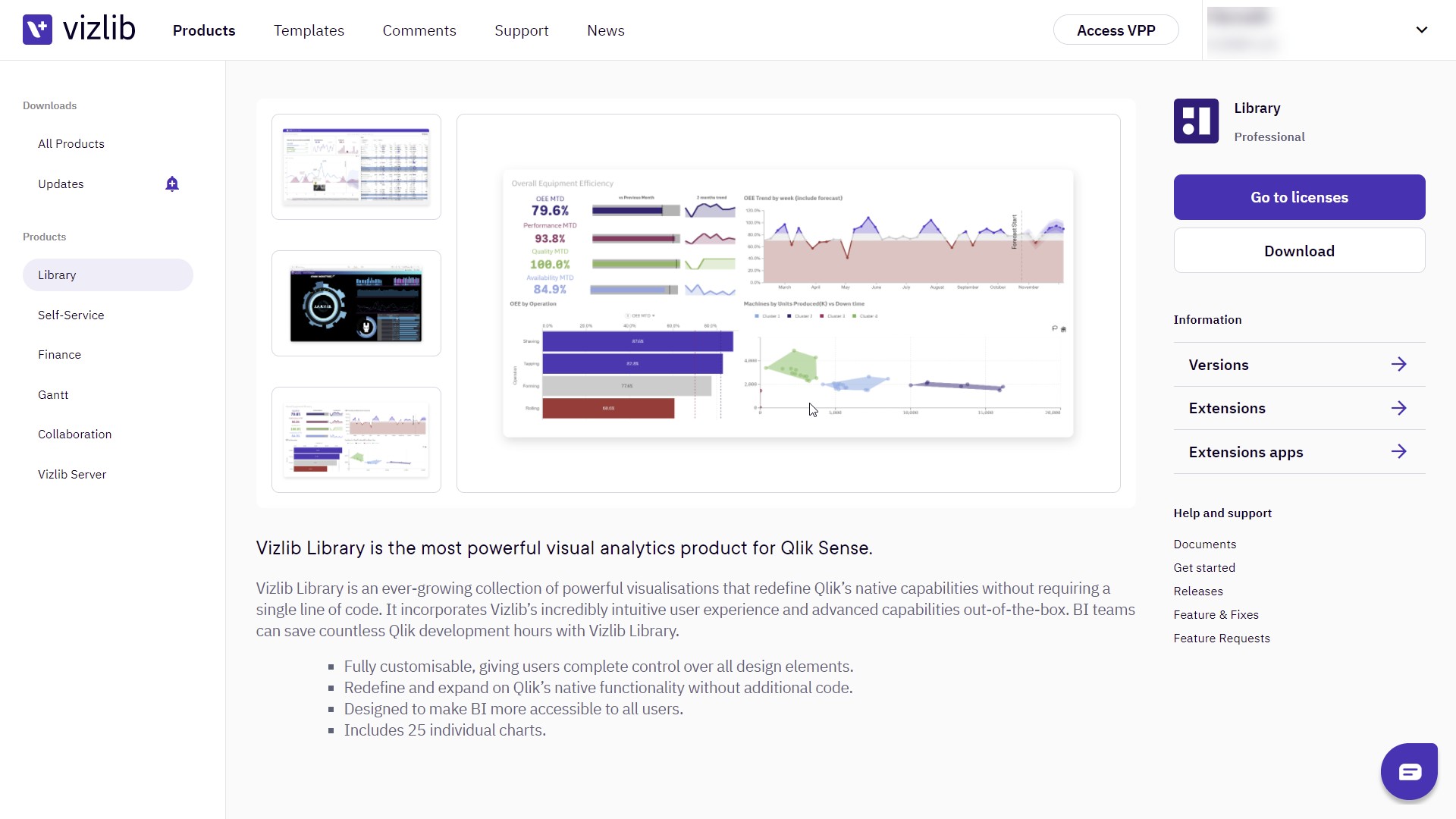Viewport: 1456px width, 819px height.
Task: Expand the user account dropdown chevron
Action: coord(1421,30)
